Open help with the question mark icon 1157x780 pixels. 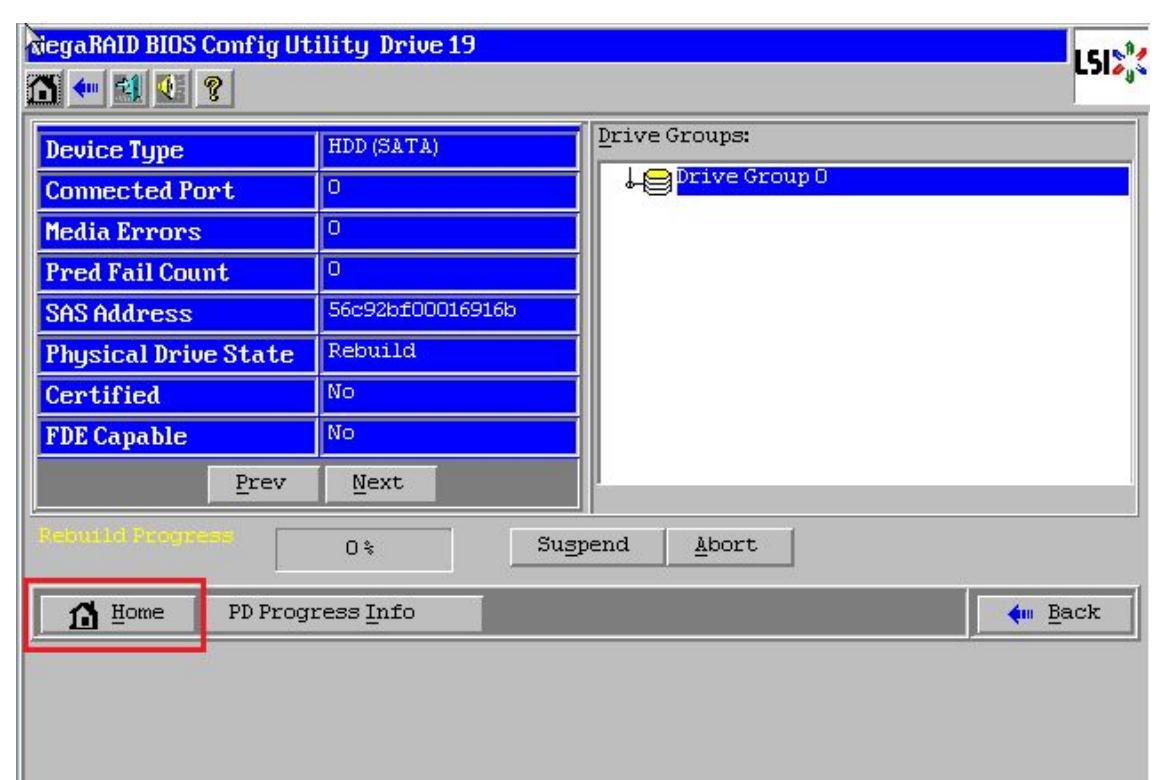click(x=214, y=89)
